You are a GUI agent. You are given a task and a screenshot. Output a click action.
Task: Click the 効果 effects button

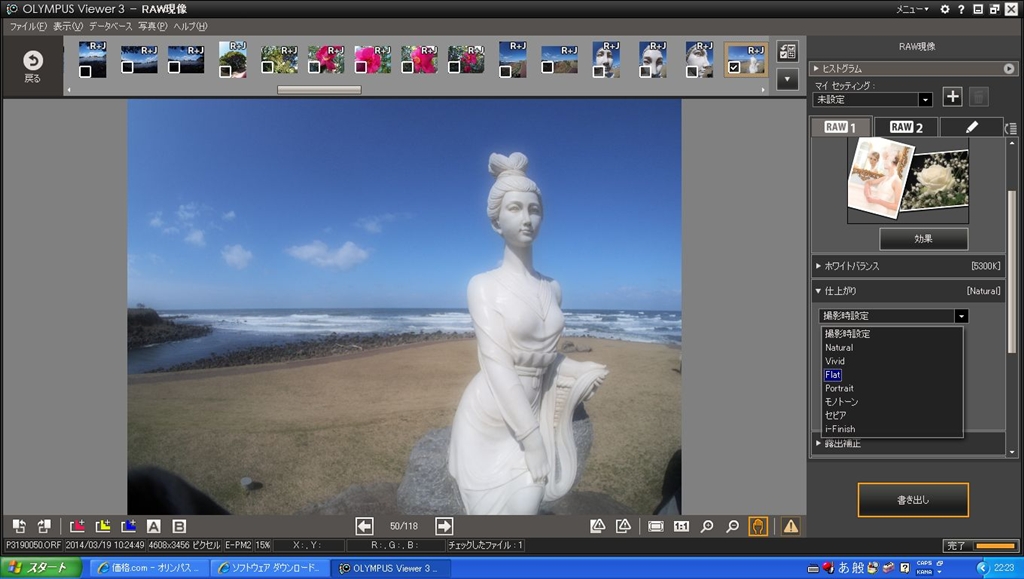[x=923, y=239]
